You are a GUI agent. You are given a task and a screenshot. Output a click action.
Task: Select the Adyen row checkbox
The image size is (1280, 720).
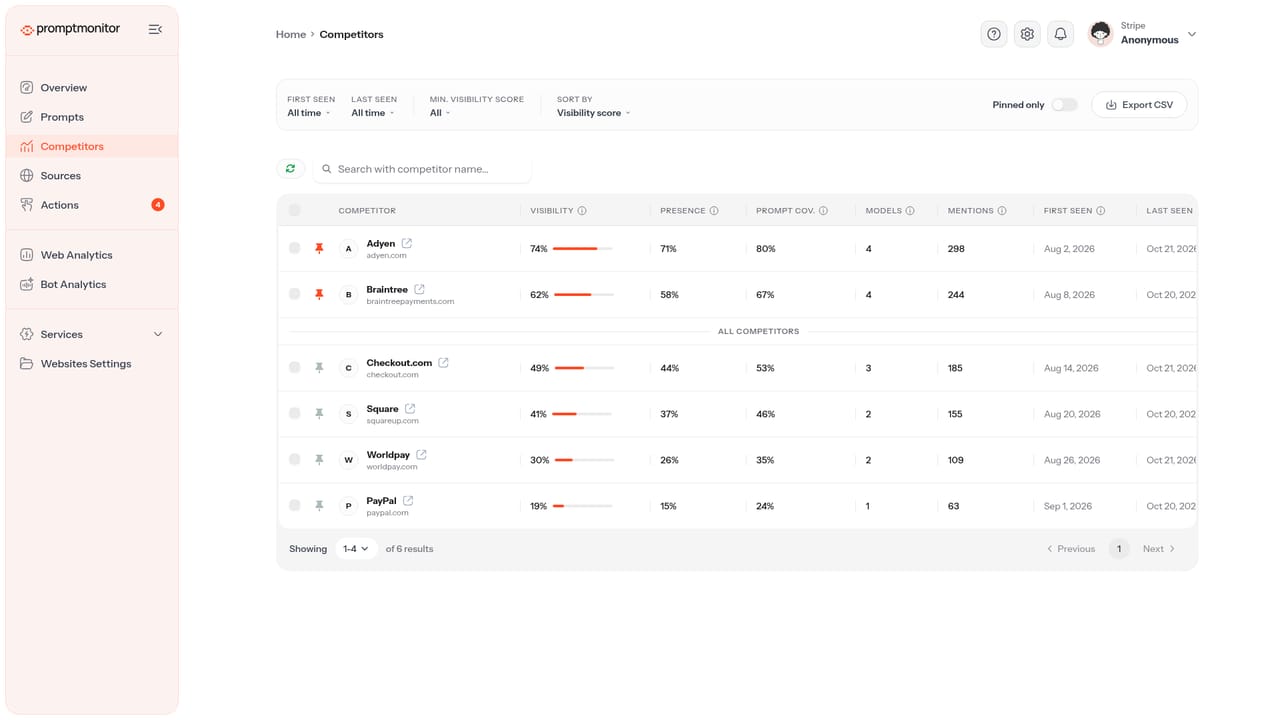[x=294, y=248]
